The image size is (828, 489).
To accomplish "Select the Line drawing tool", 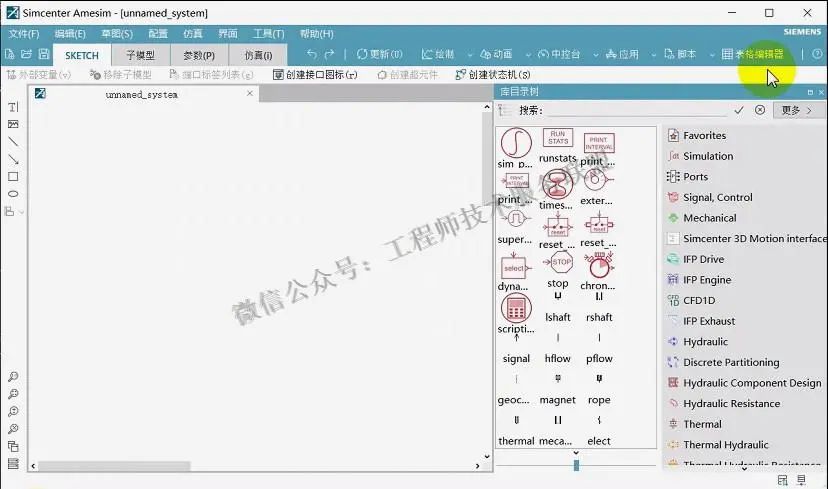I will point(13,142).
